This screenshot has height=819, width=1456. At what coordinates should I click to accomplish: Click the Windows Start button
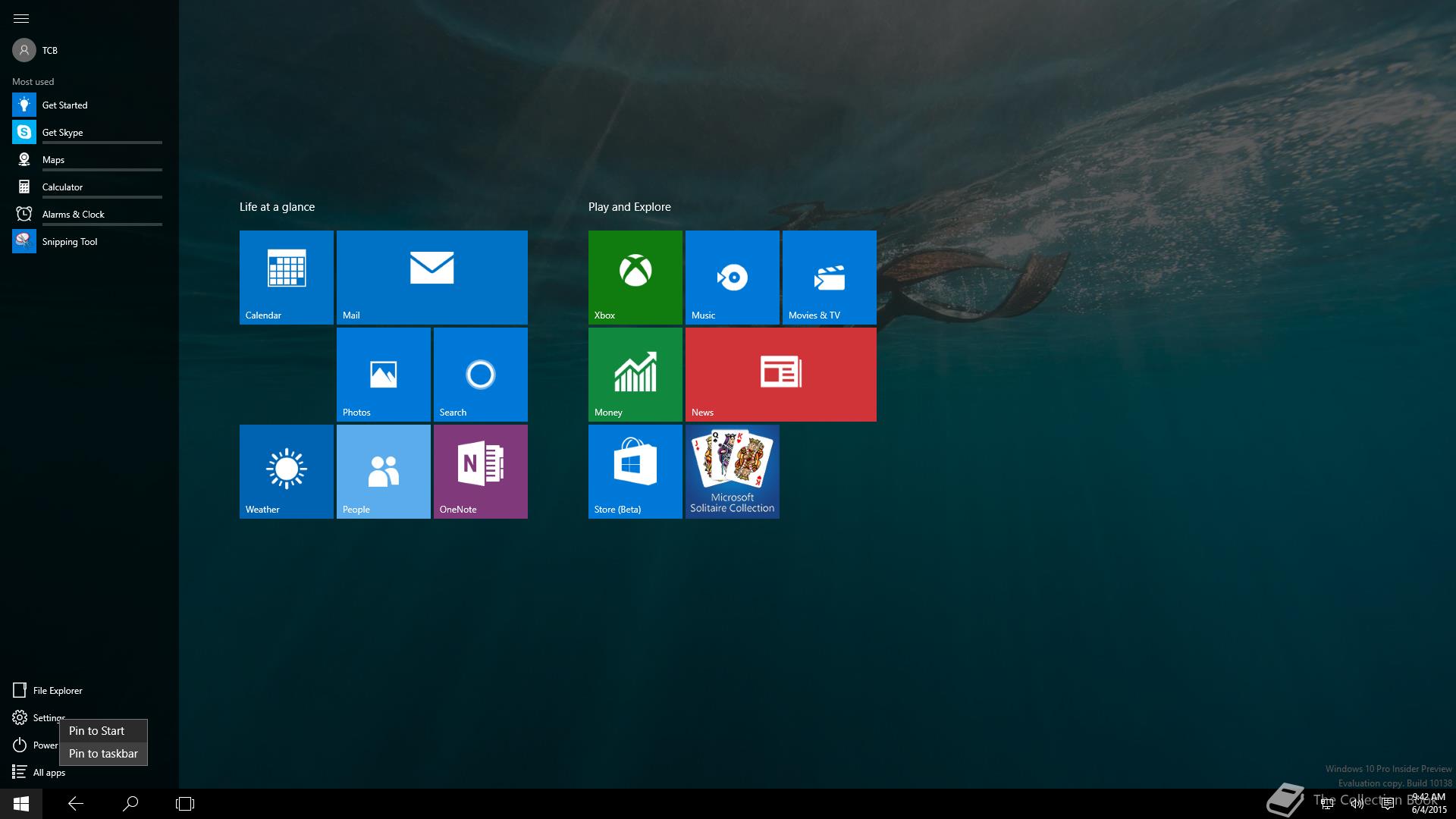coord(21,804)
